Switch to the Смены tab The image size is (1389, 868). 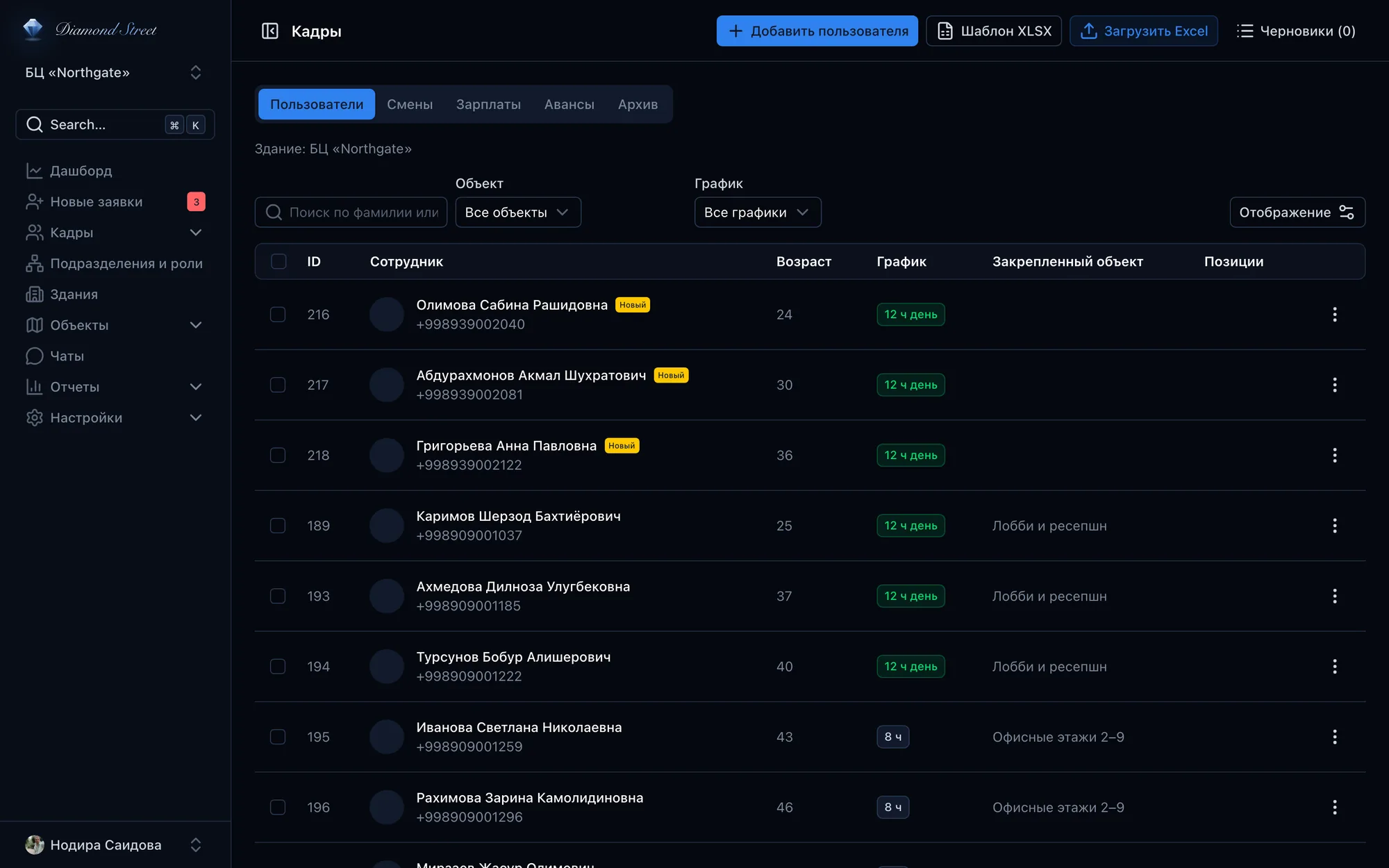pyautogui.click(x=410, y=104)
